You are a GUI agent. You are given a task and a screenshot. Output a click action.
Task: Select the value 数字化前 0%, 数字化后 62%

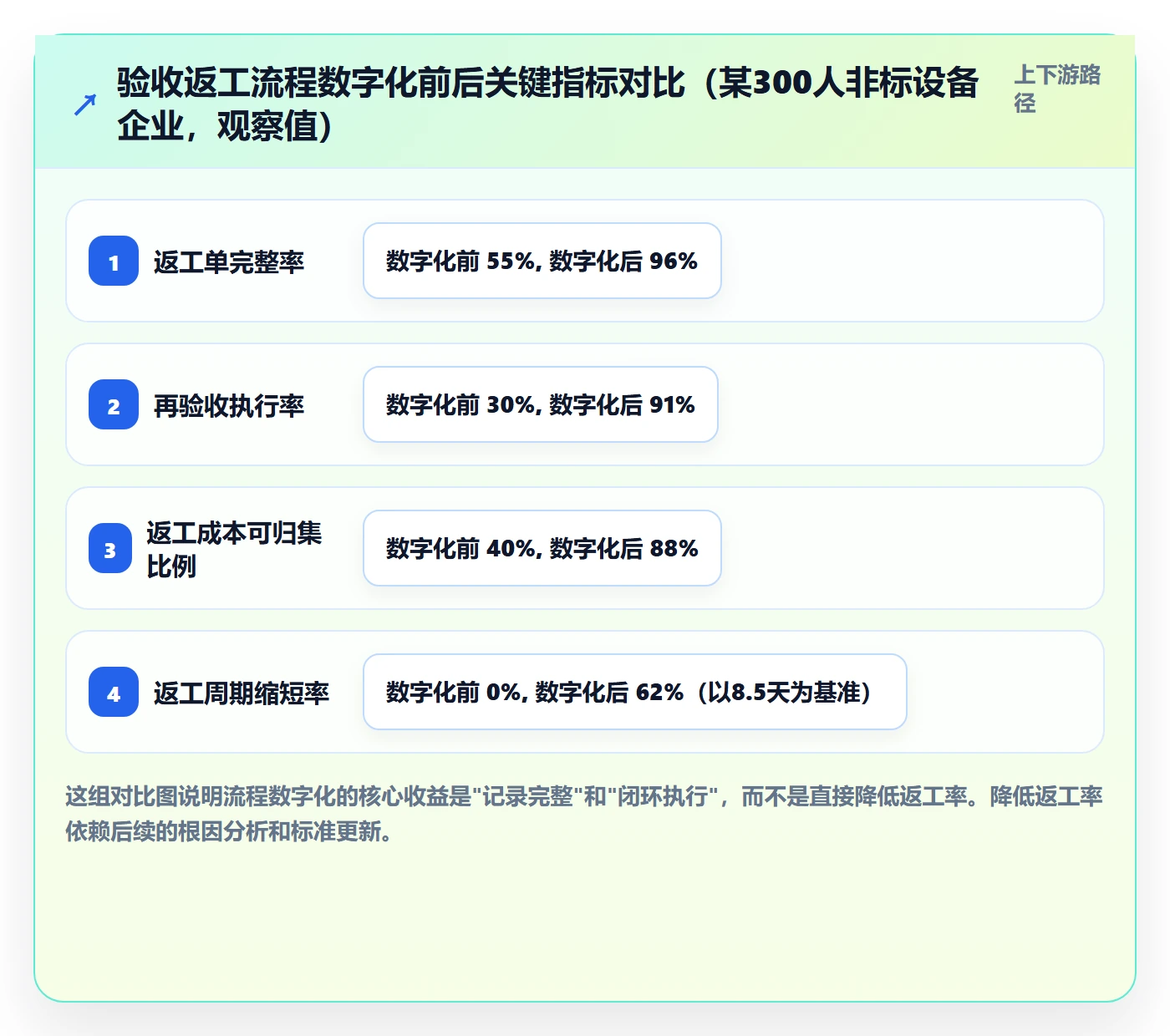tap(635, 692)
